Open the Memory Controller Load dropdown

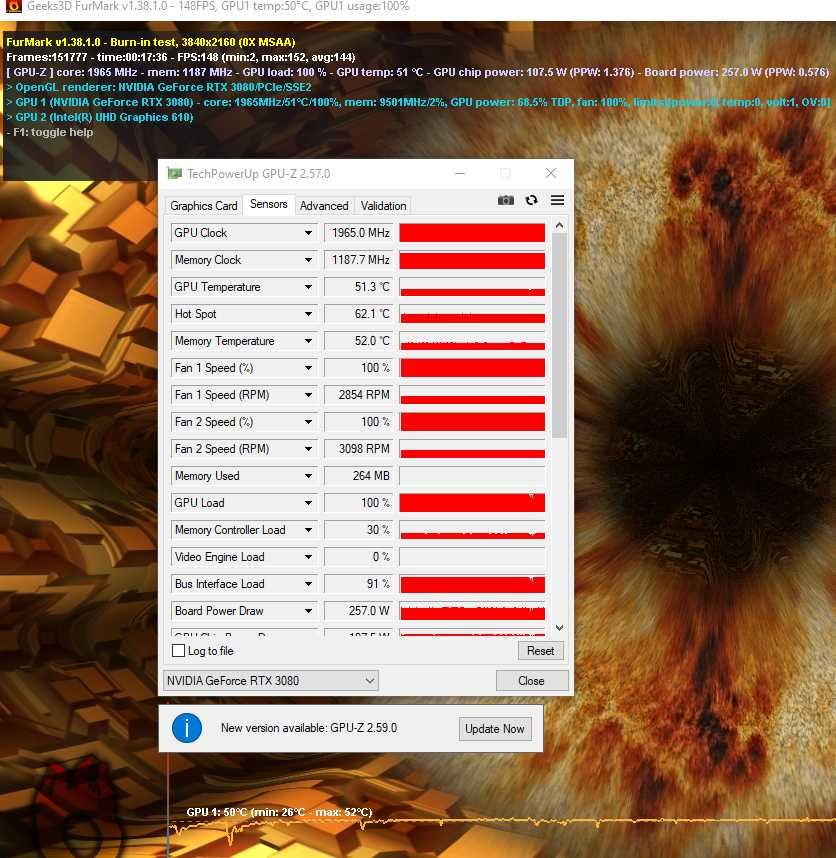pos(309,530)
